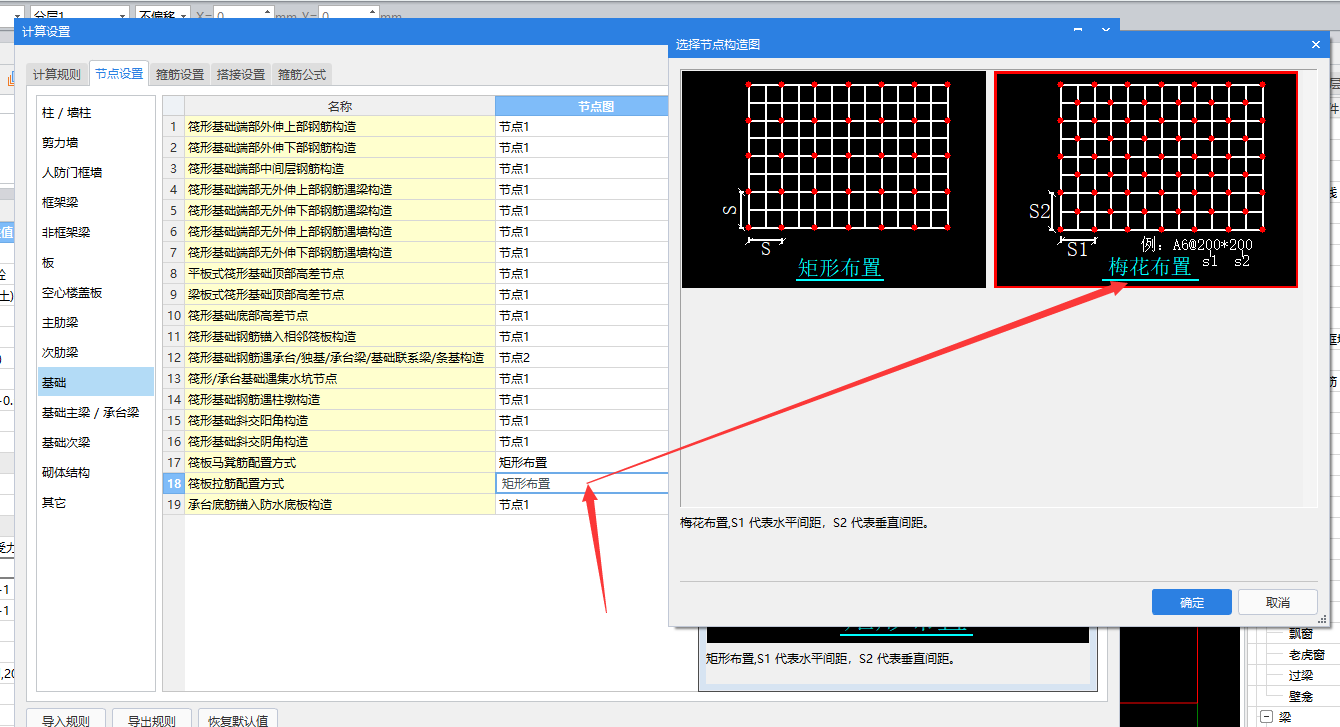The width and height of the screenshot is (1340, 727).
Task: Open the 分层1 dropdown in main toolbar
Action: pos(80,16)
